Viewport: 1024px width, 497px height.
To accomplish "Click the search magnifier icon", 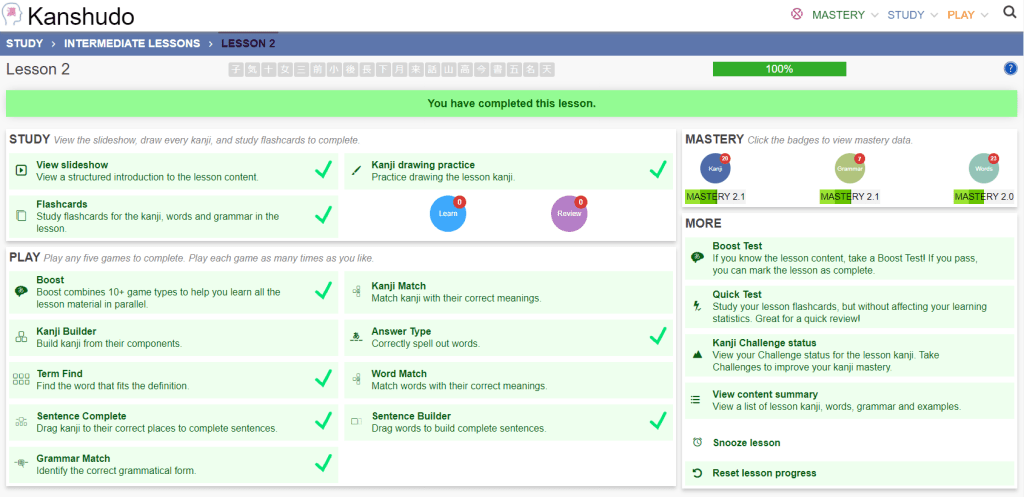I will click(x=1009, y=13).
